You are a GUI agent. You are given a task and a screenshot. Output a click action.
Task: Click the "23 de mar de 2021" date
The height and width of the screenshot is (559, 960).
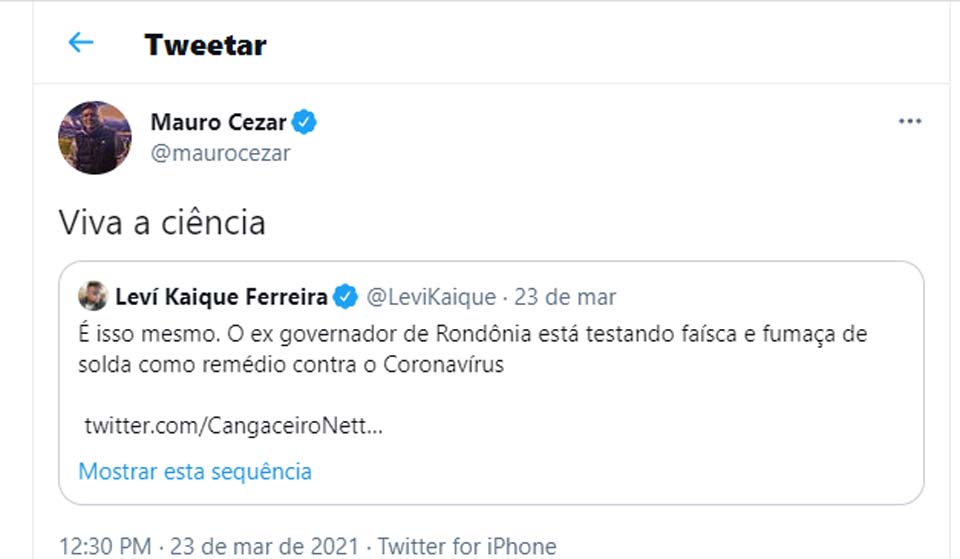click(265, 547)
